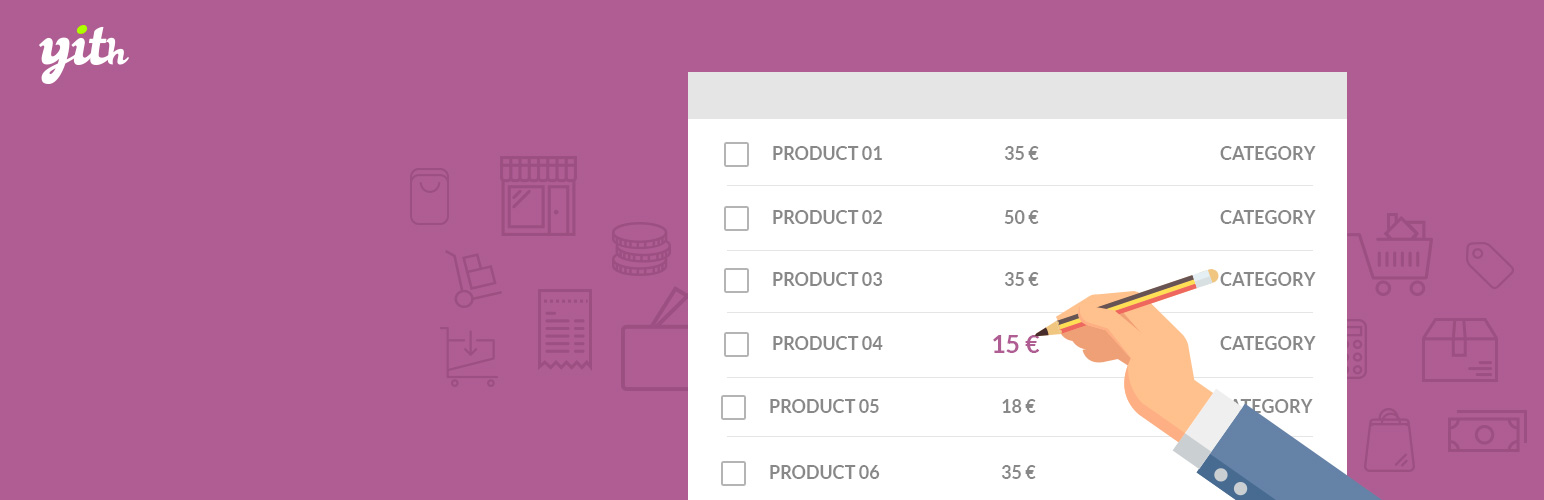Image resolution: width=1544 pixels, height=500 pixels.
Task: Click the banknote money icon
Action: point(1487,431)
